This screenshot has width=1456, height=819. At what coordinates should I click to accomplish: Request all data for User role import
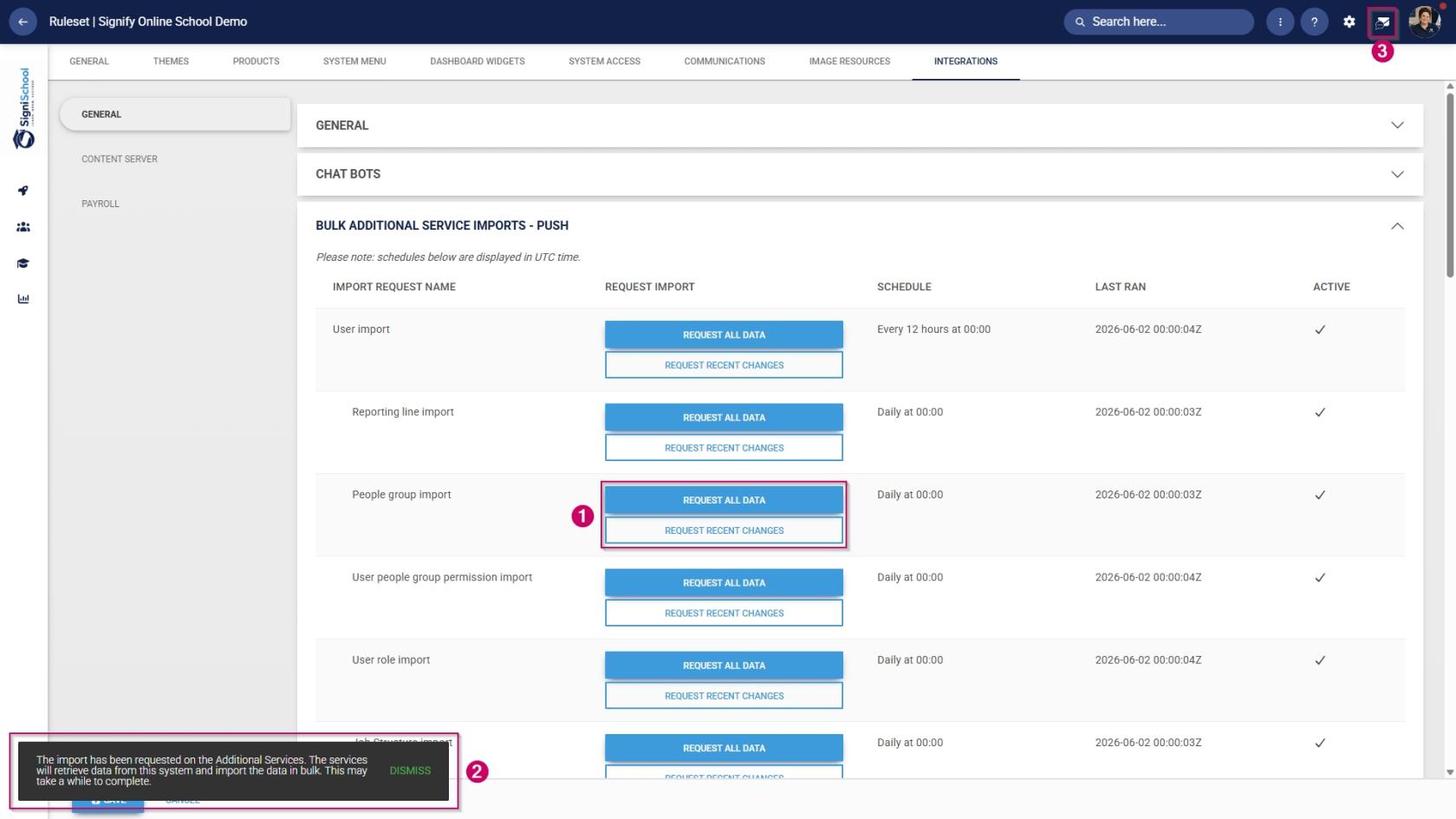coord(724,666)
